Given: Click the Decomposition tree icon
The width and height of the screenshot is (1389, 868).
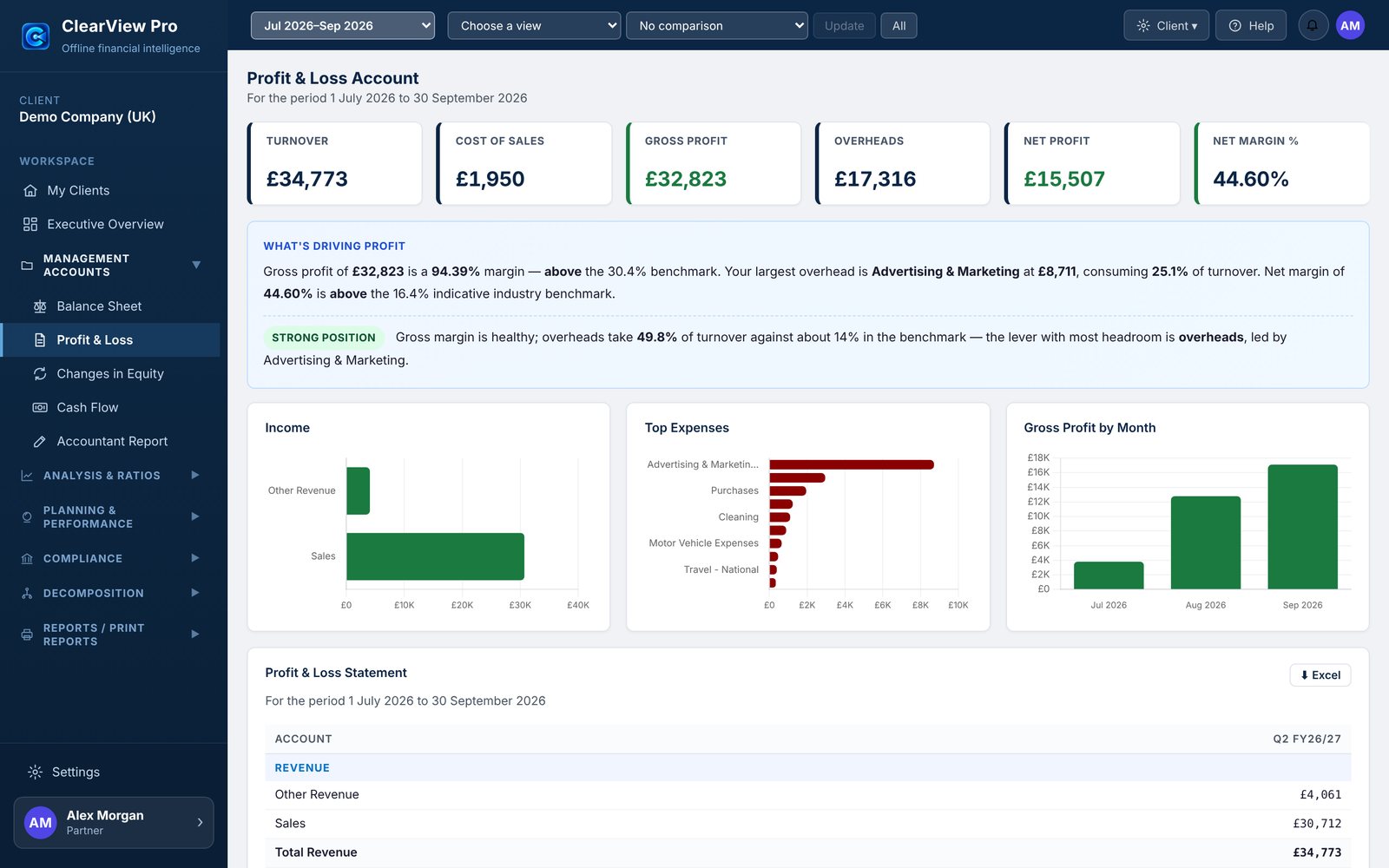Looking at the screenshot, I should click(x=27, y=594).
